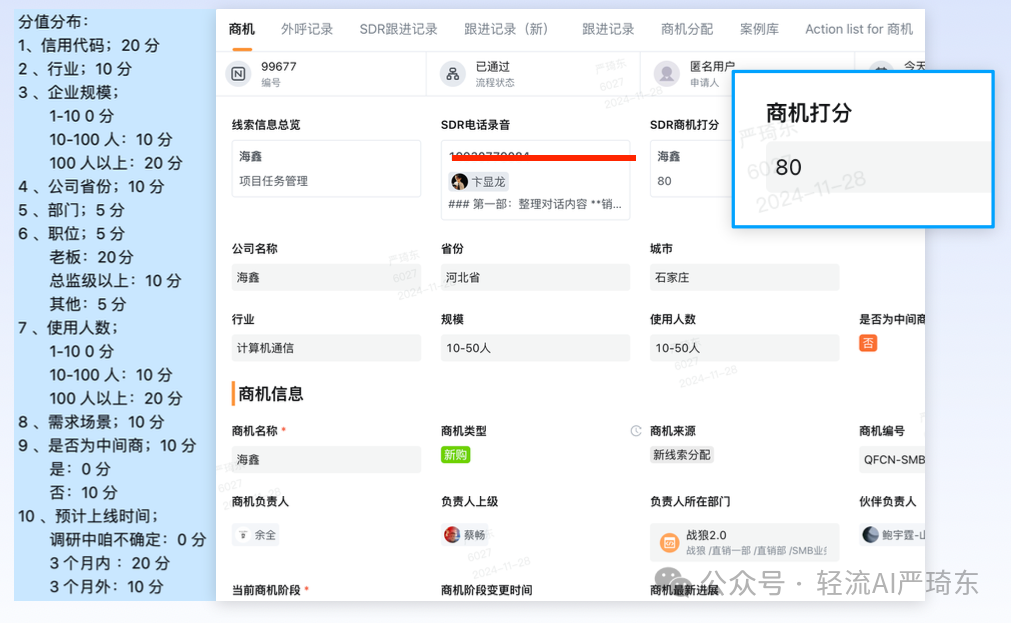Viewport: 1011px width, 623px height.
Task: Click the 匿名用户 applicant avatar
Action: click(667, 74)
